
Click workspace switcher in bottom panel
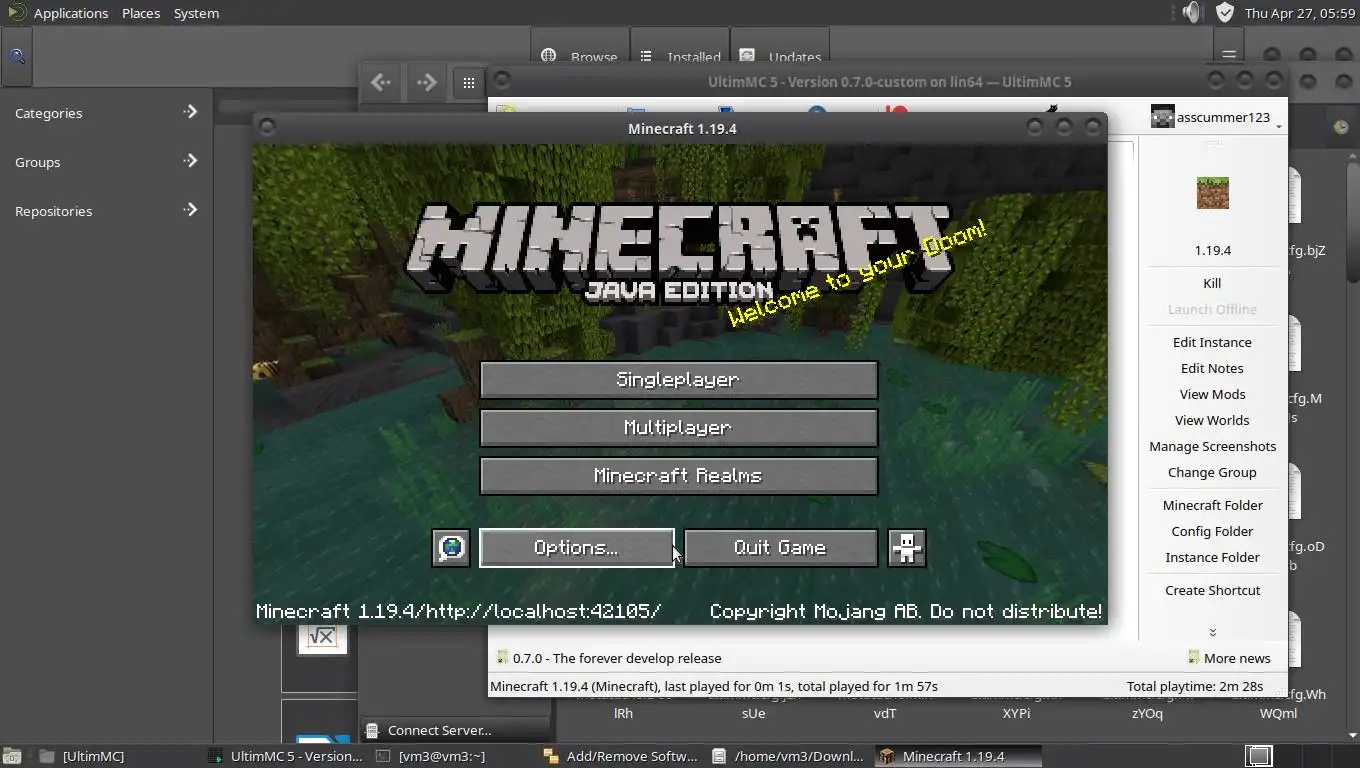tap(1259, 756)
